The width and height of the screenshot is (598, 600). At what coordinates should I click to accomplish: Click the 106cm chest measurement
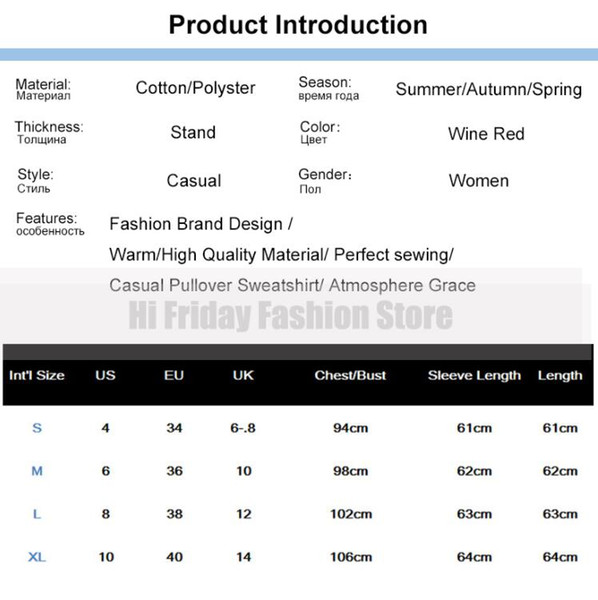[351, 557]
